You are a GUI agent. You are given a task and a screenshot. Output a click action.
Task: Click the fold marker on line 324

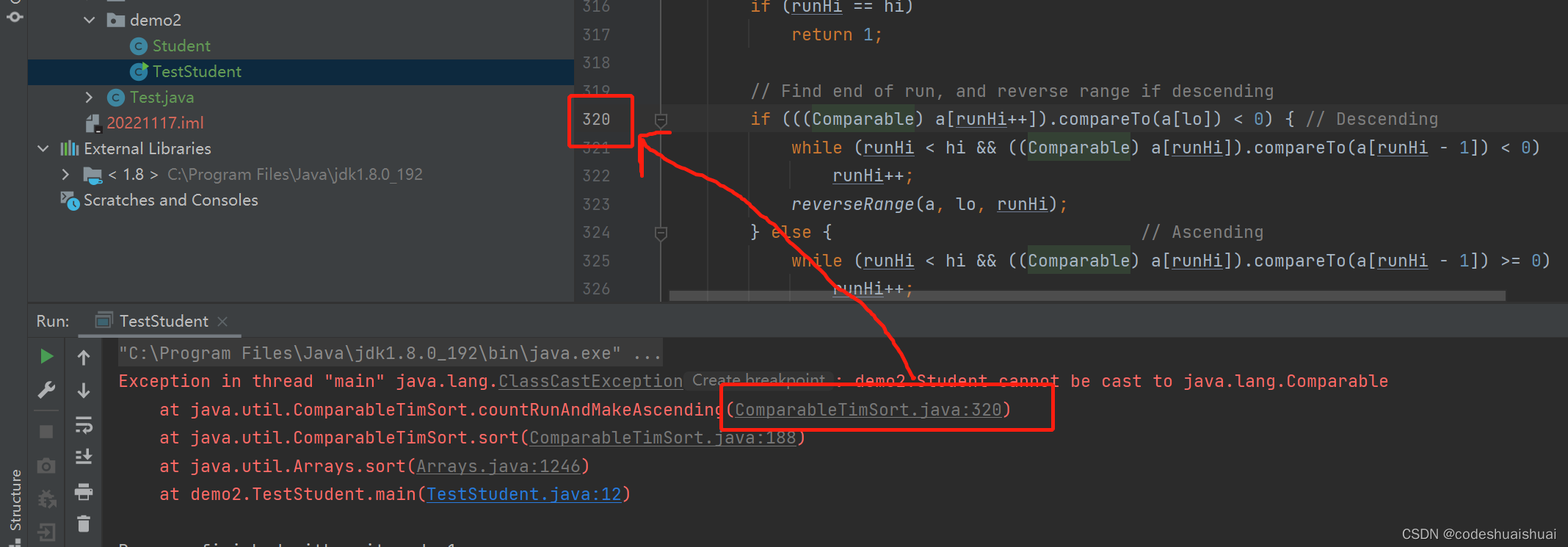click(661, 233)
